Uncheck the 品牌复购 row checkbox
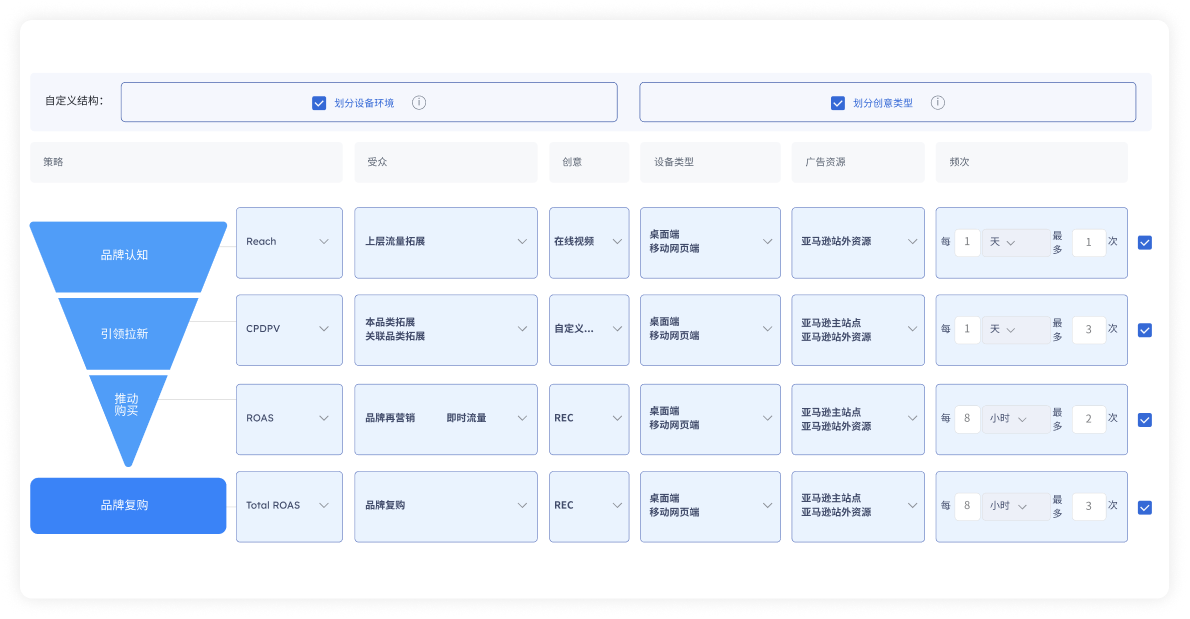Viewport: 1190px width, 619px height. [x=1145, y=507]
